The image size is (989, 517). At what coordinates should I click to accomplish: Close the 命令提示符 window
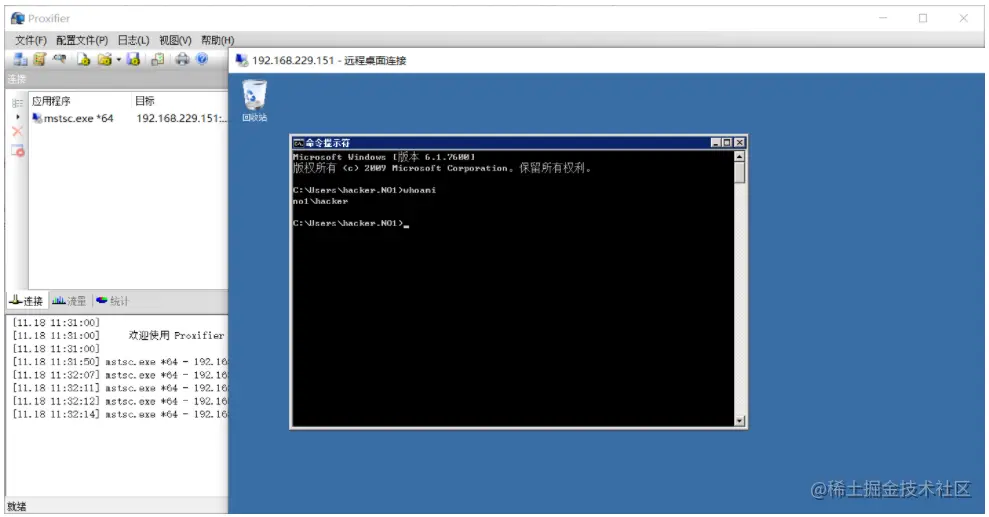(740, 143)
